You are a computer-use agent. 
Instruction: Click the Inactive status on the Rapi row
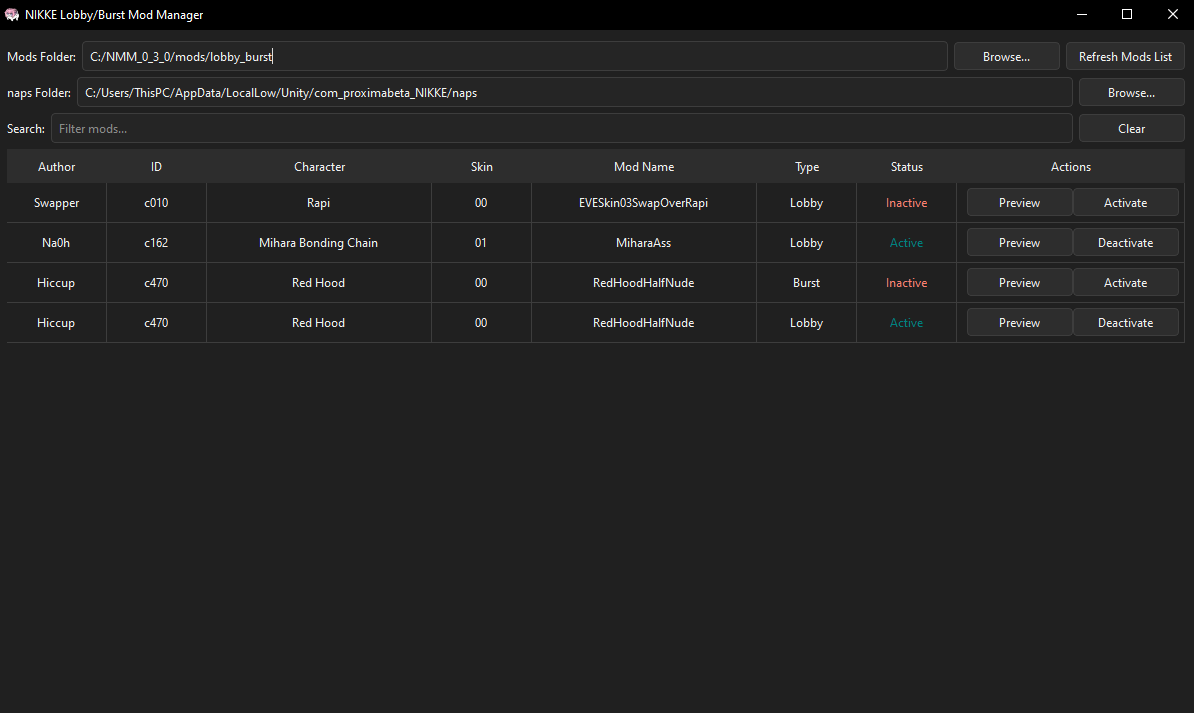pos(906,202)
